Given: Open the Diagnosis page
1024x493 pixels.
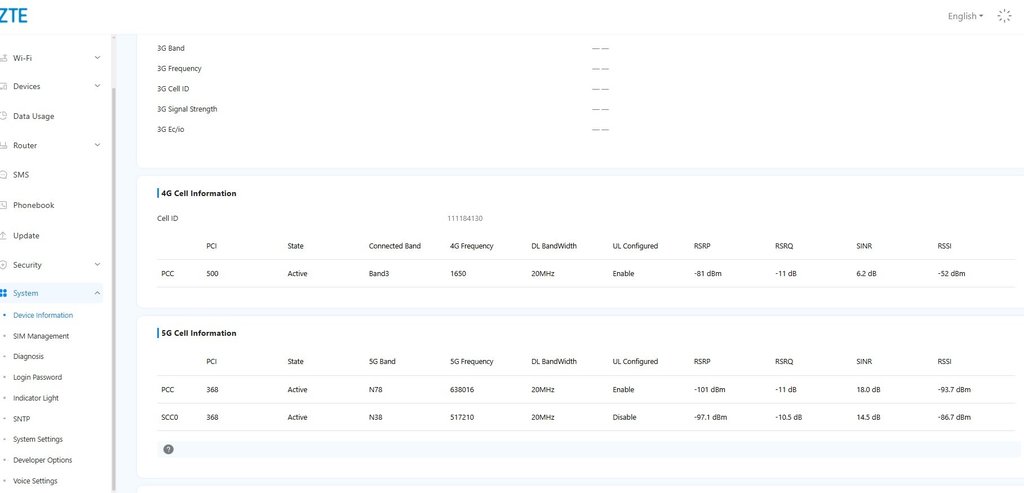Looking at the screenshot, I should click(29, 357).
